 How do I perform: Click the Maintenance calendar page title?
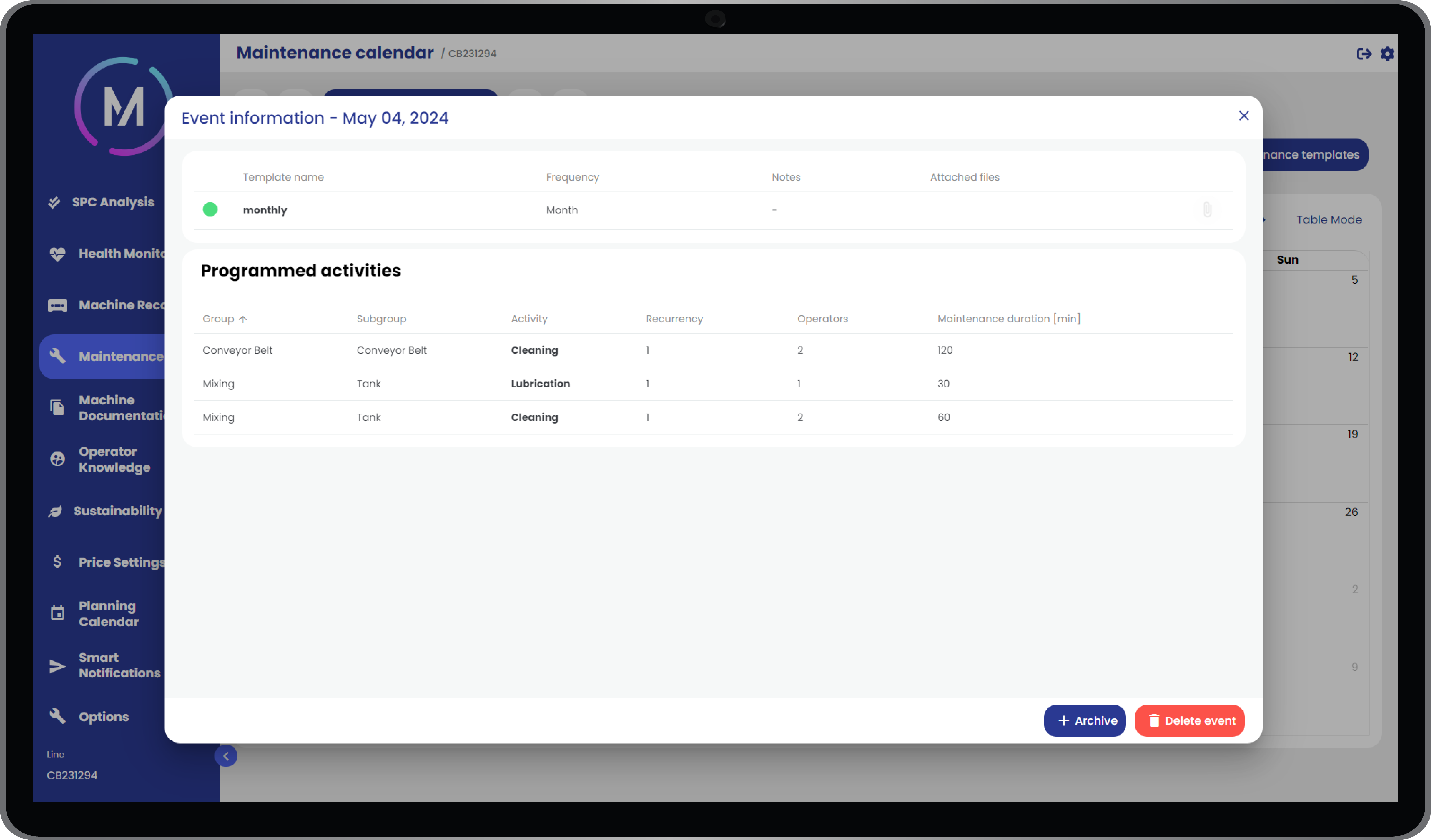pyautogui.click(x=335, y=52)
